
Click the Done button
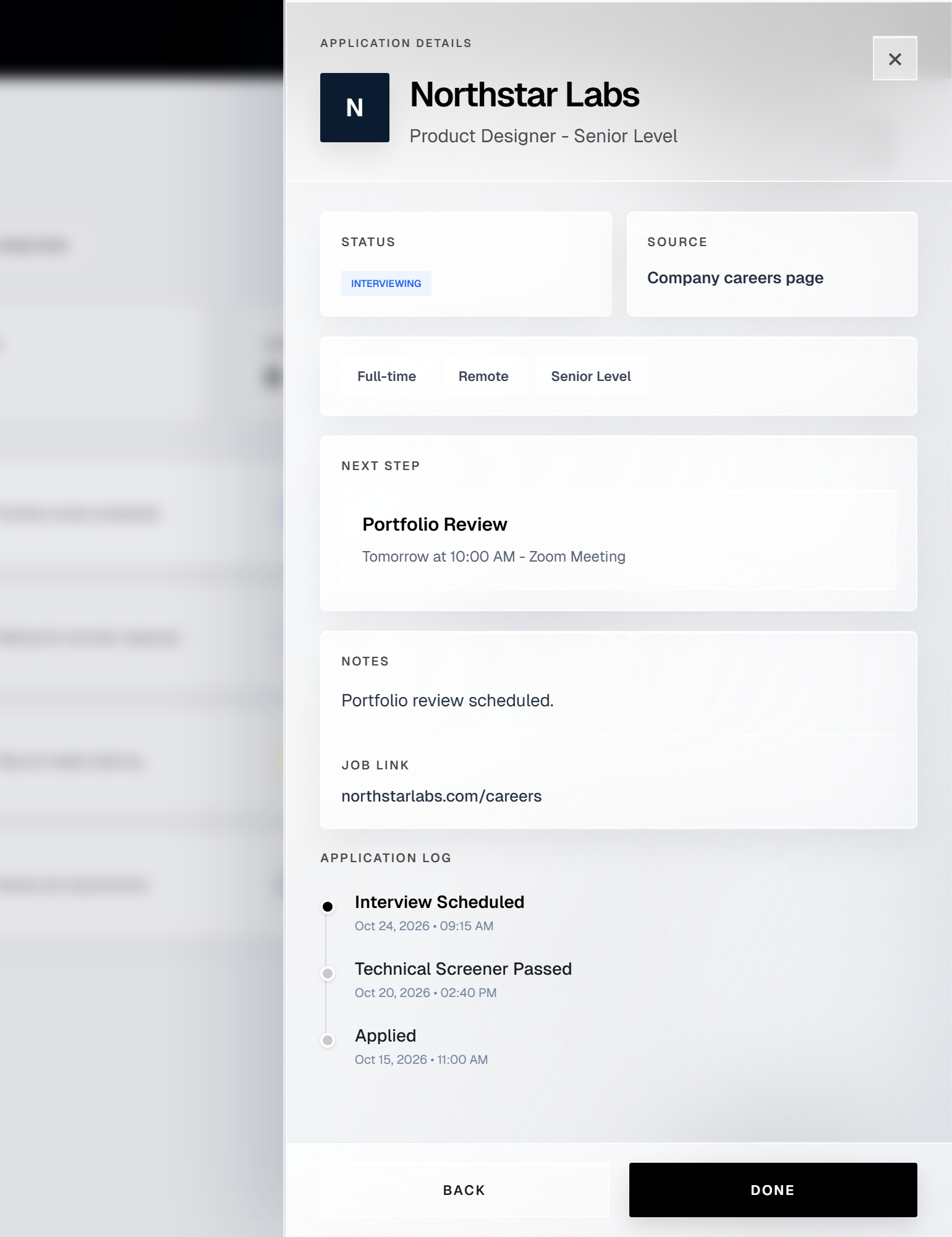(x=773, y=1190)
